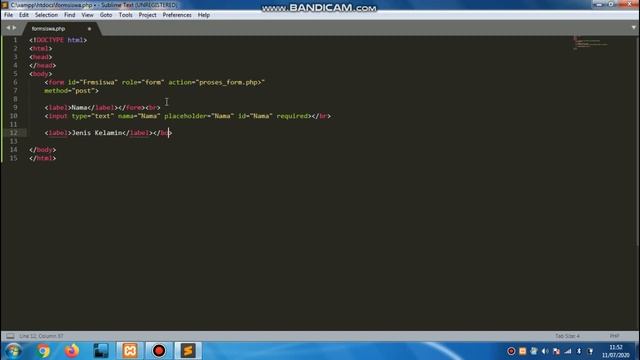The height and width of the screenshot is (360, 640).
Task: Open the Help menu
Action: coord(204,15)
